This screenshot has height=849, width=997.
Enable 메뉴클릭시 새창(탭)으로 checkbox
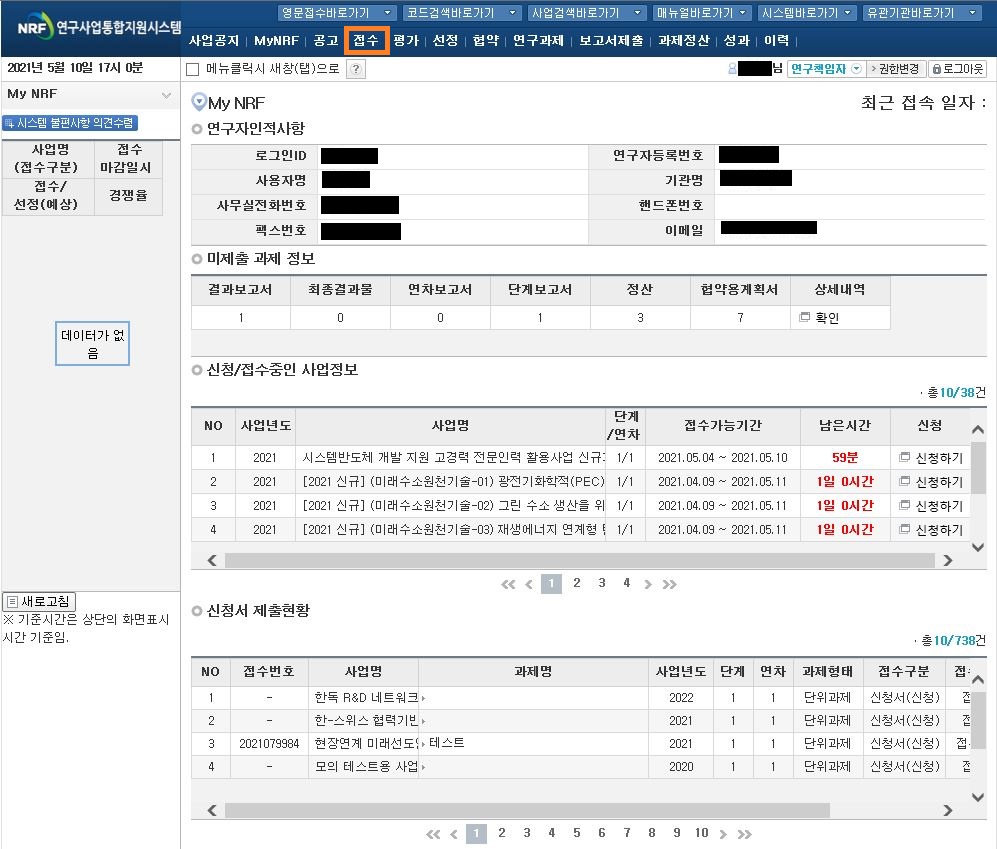point(193,69)
